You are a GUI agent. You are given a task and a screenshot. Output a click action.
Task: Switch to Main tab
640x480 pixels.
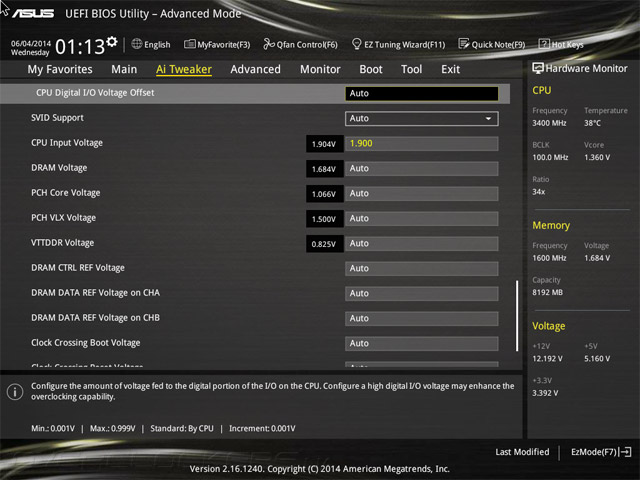[124, 69]
